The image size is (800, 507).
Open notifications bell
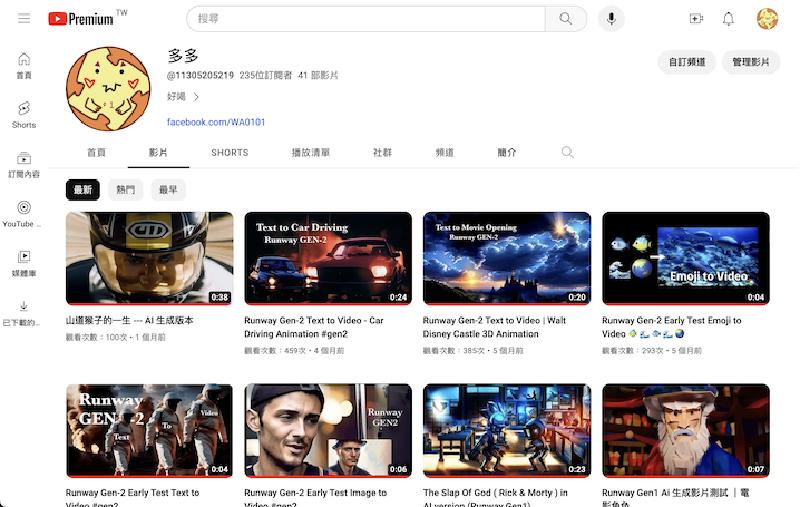pyautogui.click(x=728, y=19)
